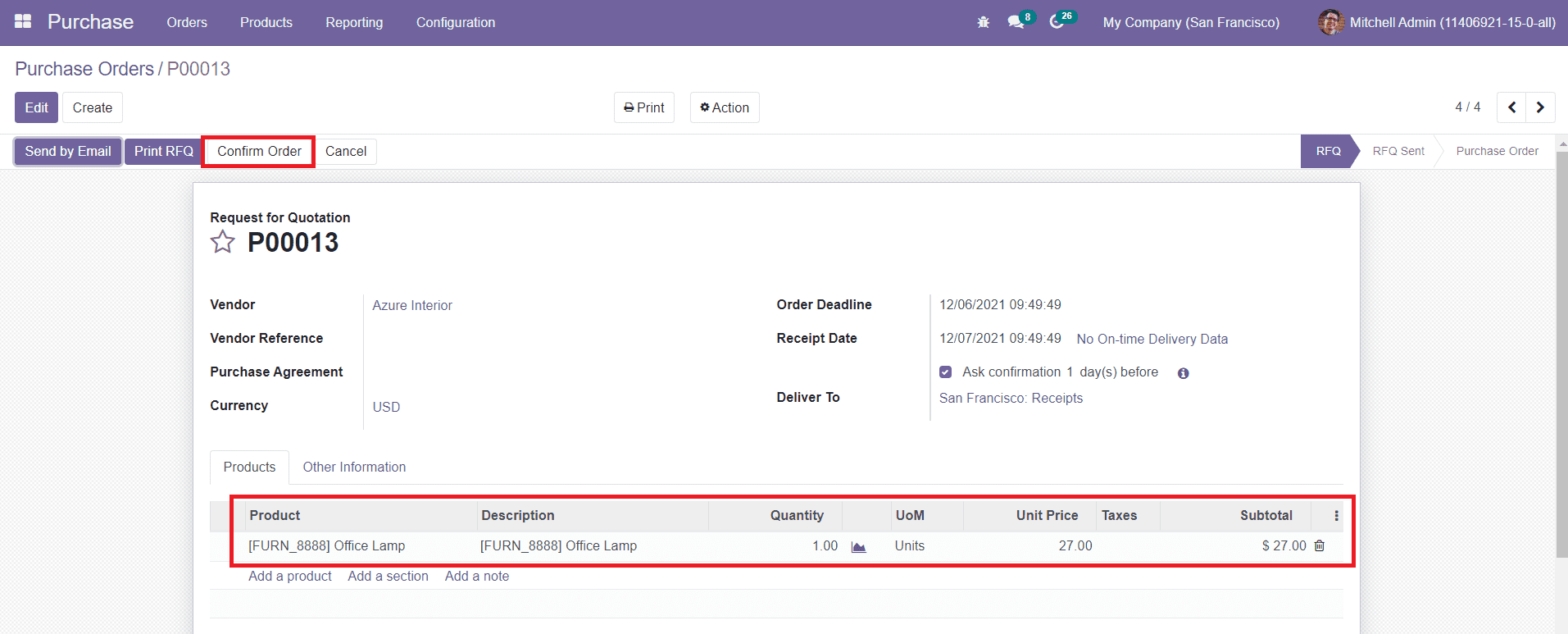Open the Print dropdown
The height and width of the screenshot is (634, 1568).
click(x=643, y=107)
